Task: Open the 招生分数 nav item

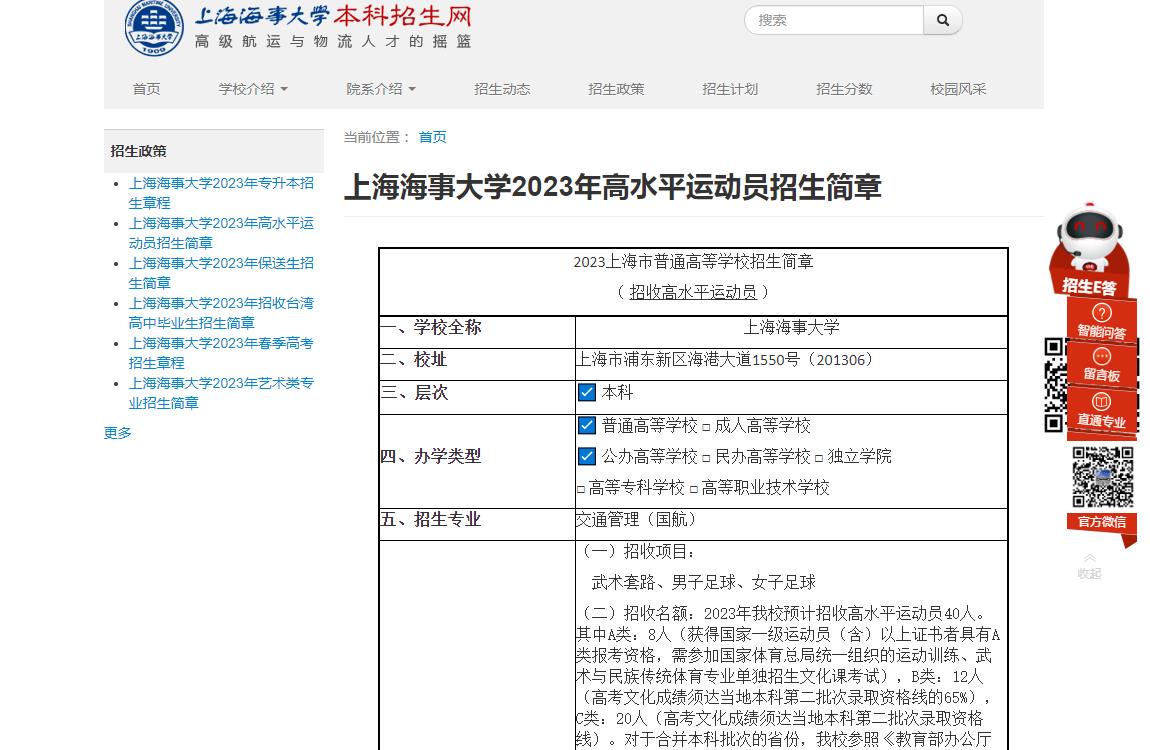Action: point(844,89)
